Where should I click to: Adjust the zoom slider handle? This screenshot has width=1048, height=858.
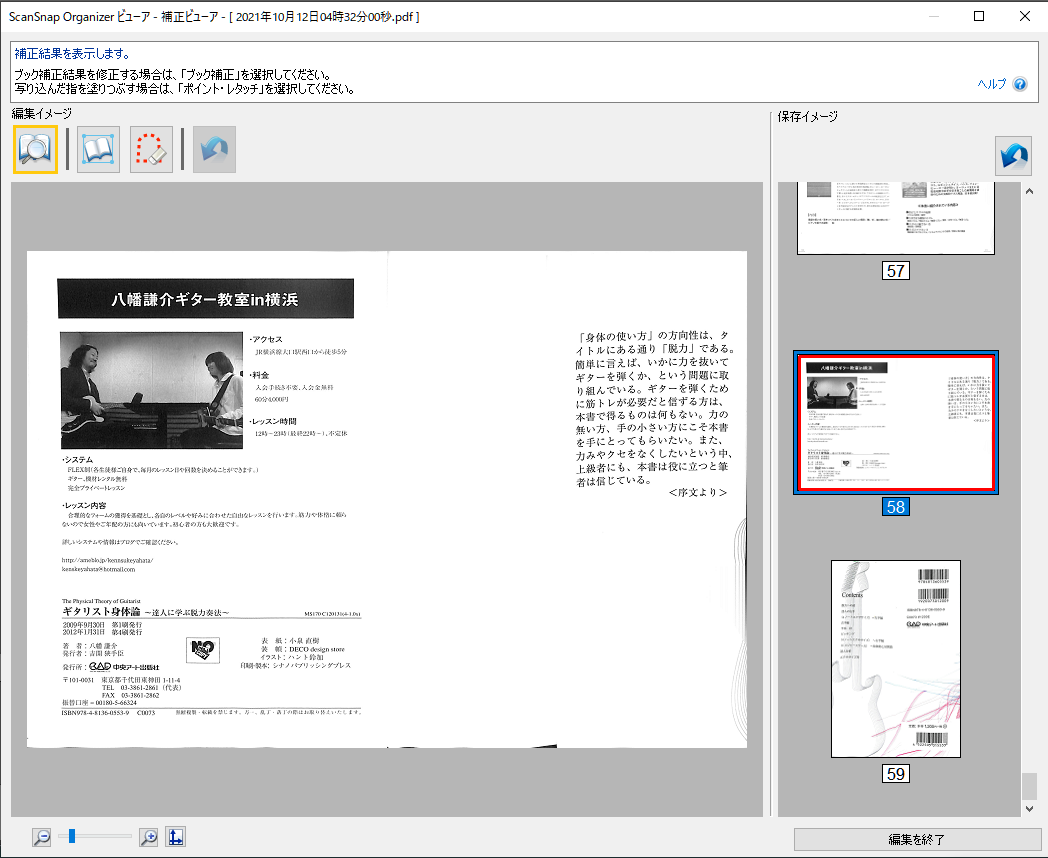pyautogui.click(x=72, y=836)
